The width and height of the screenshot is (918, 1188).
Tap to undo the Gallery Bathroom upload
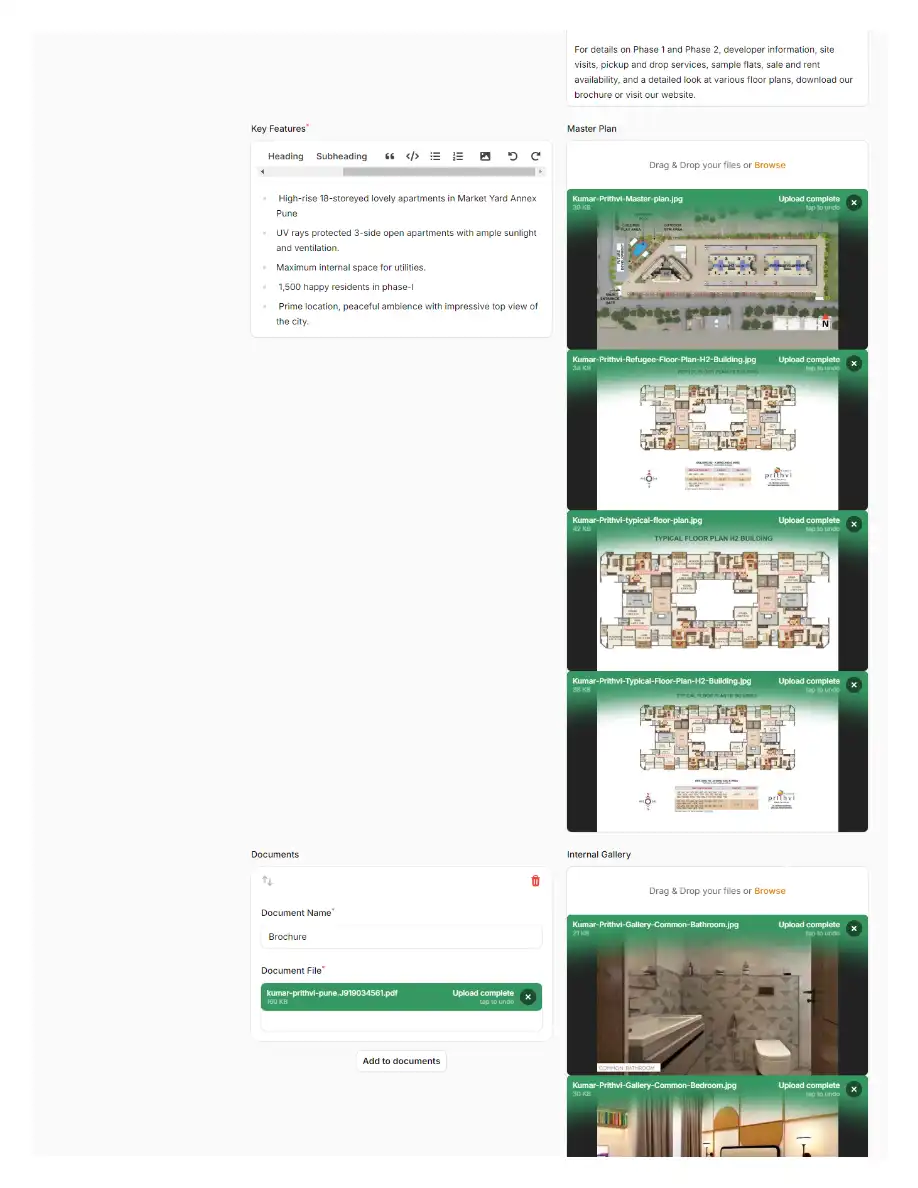tap(809, 932)
